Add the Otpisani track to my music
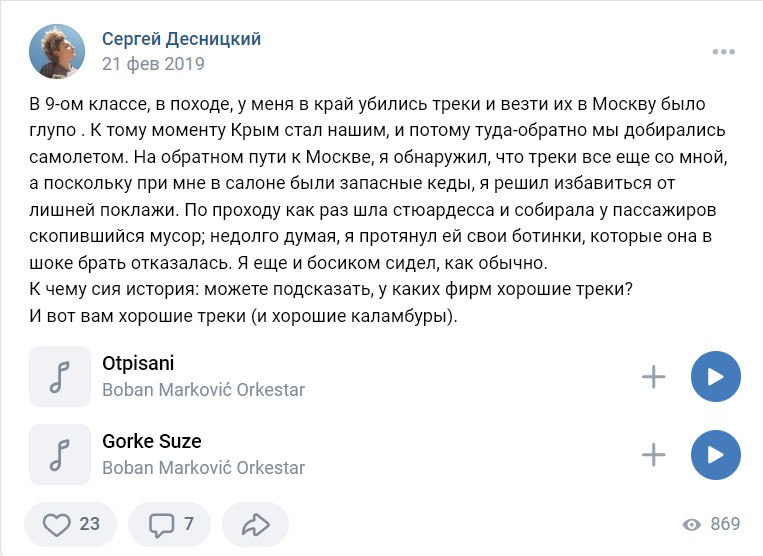The width and height of the screenshot is (763, 556). pos(653,376)
